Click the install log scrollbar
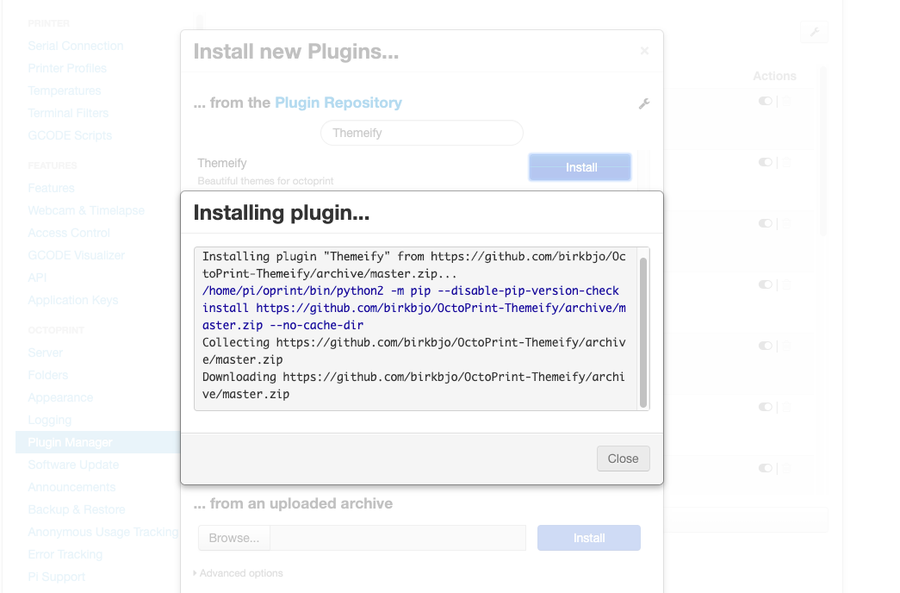 (x=643, y=328)
